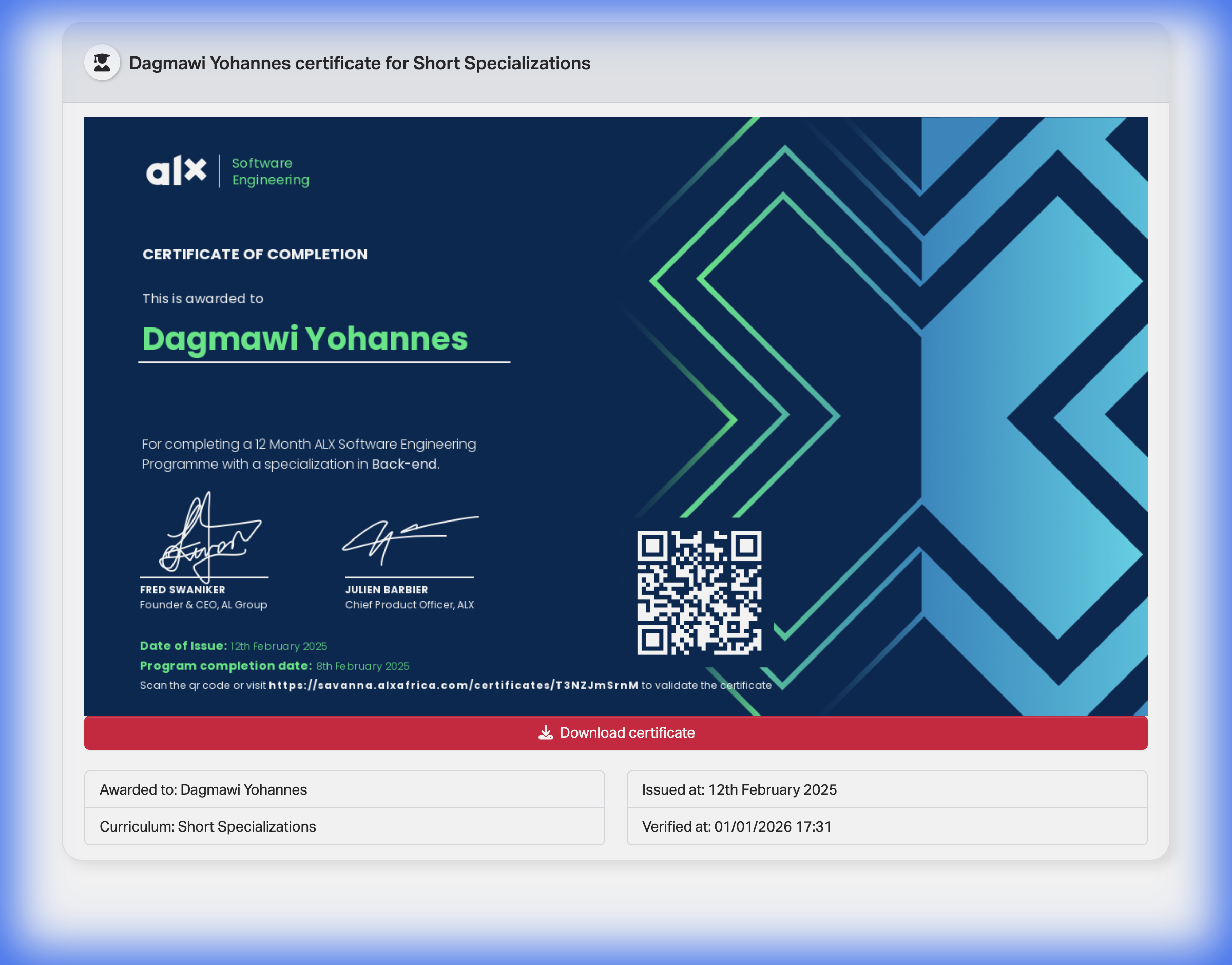Click 'This is awarded to' text
Viewport: 1232px width, 965px height.
point(203,298)
